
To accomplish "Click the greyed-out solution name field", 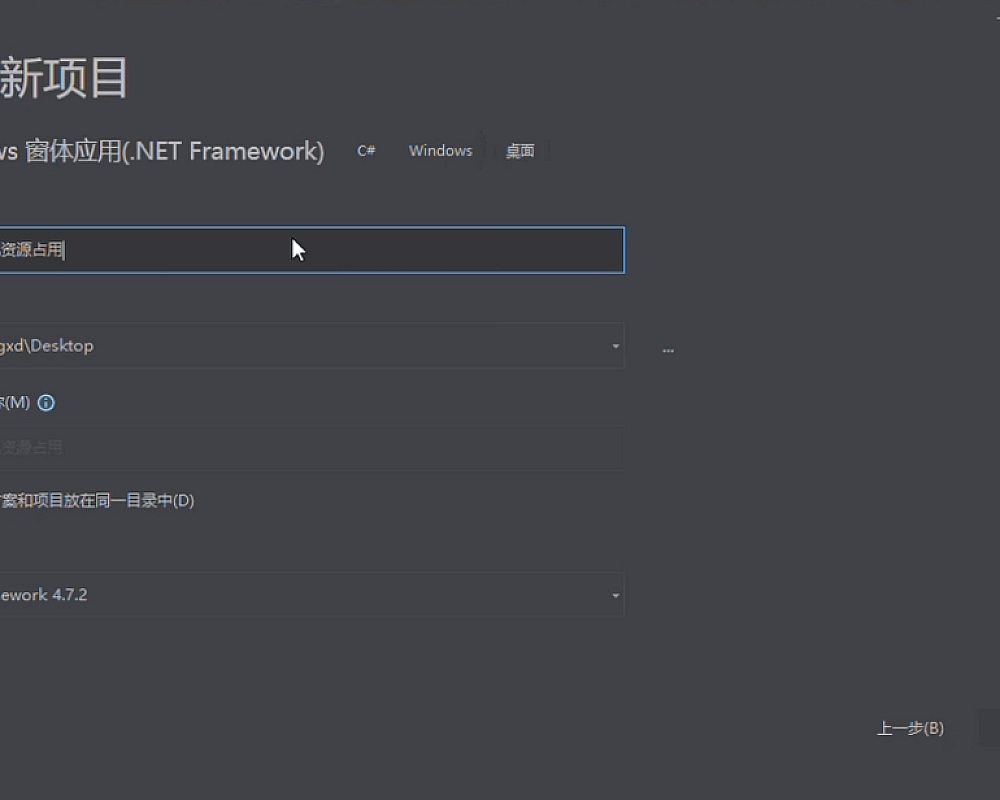I will point(300,448).
